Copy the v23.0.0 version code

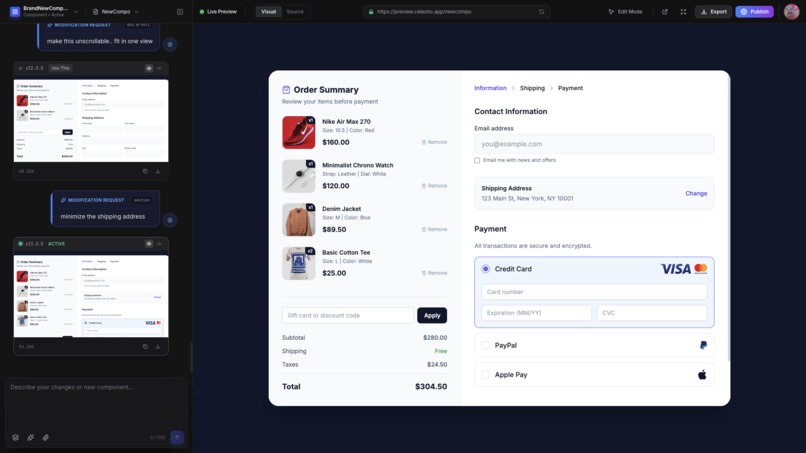tap(145, 347)
